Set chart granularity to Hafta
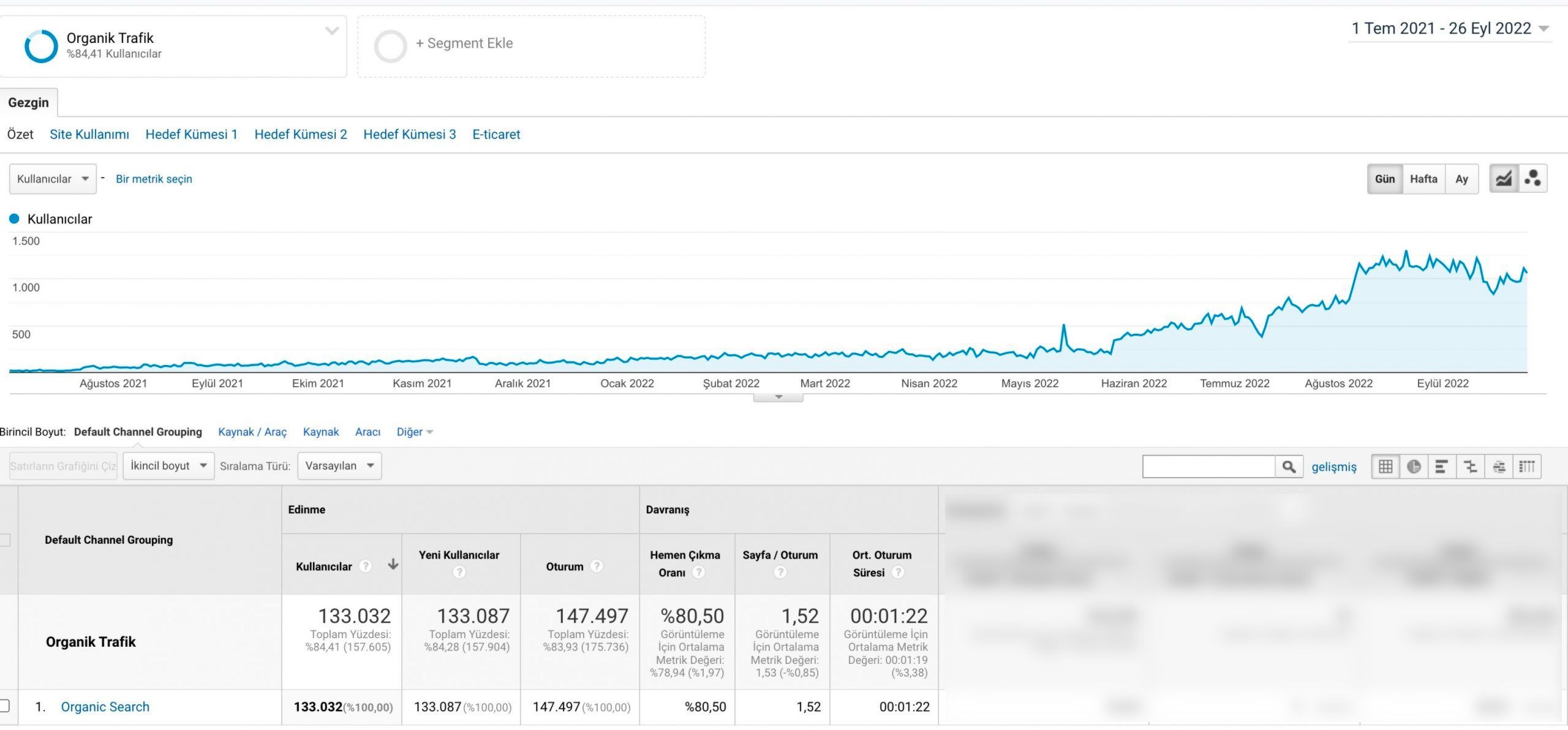The height and width of the screenshot is (730, 1568). click(1423, 179)
